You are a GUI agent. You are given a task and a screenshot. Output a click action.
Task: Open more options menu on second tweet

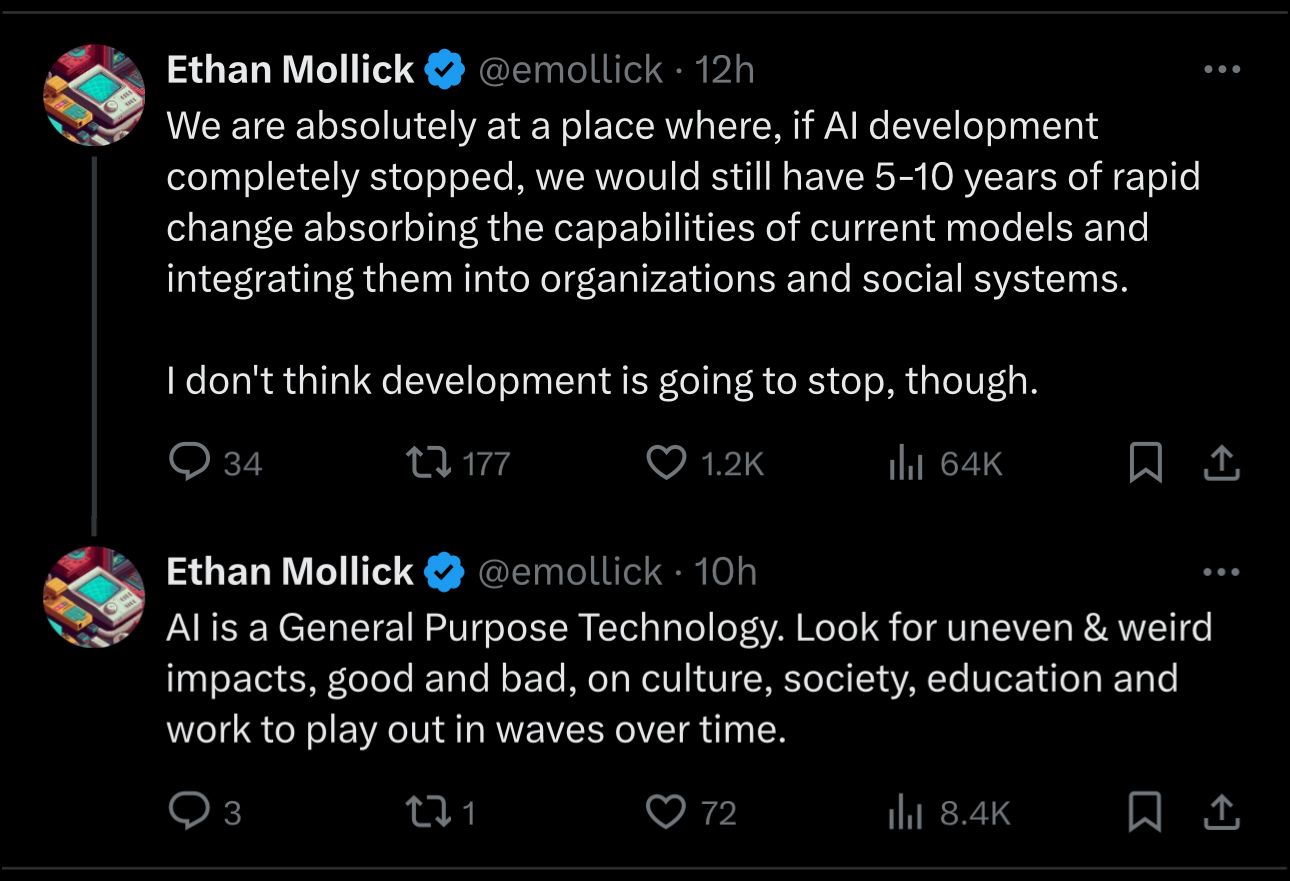coord(1221,572)
